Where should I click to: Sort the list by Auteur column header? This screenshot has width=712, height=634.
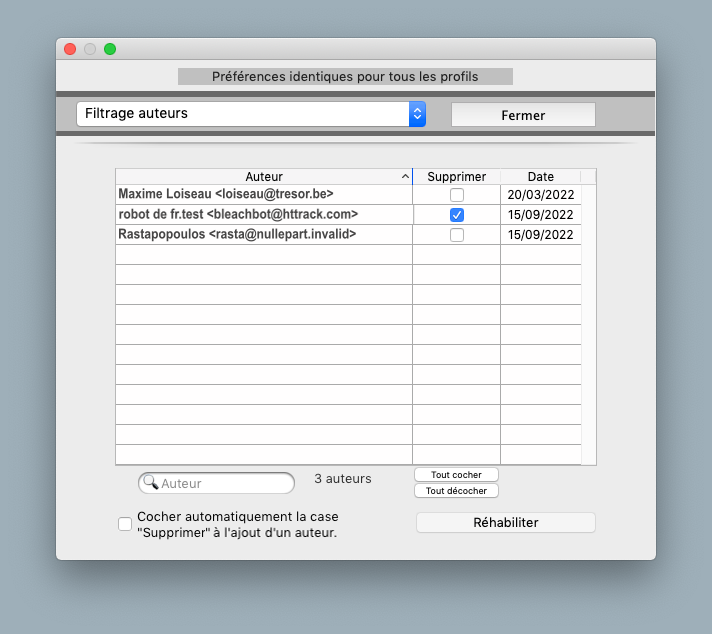coord(263,177)
